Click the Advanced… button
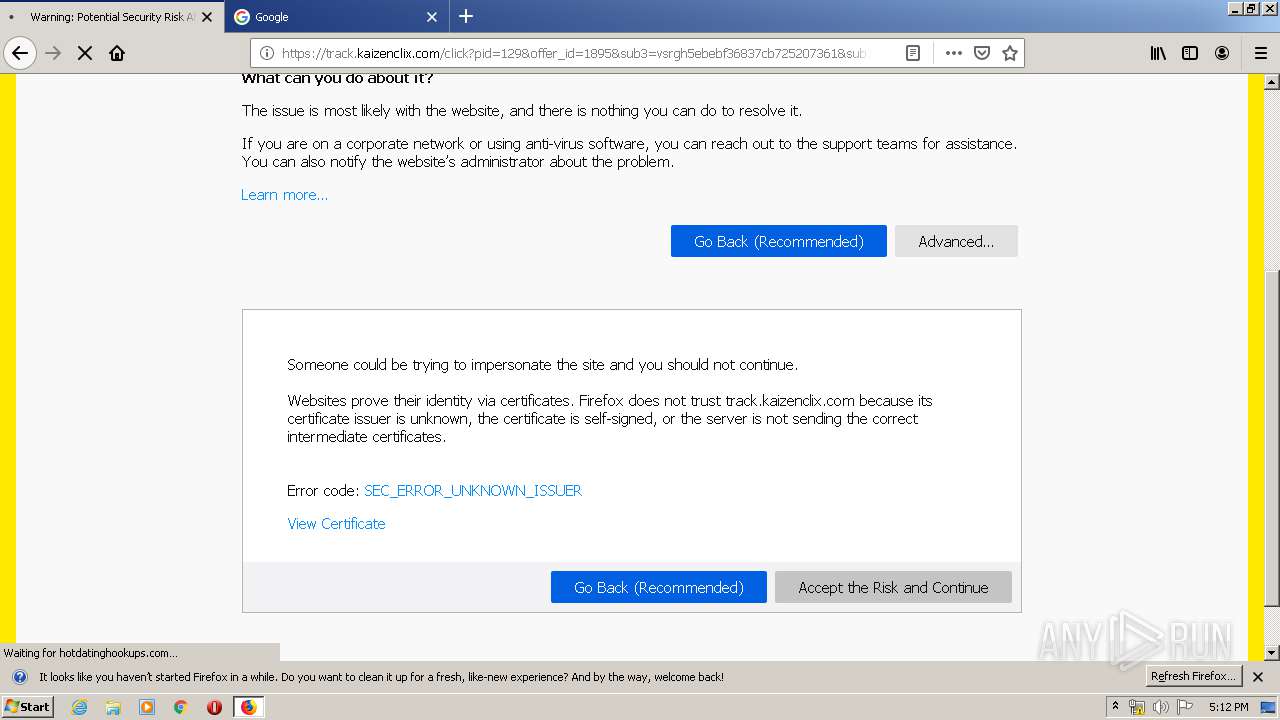 coord(956,241)
